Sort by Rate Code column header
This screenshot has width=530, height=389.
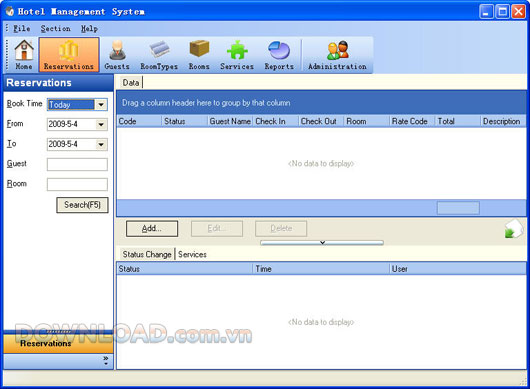tap(412, 121)
